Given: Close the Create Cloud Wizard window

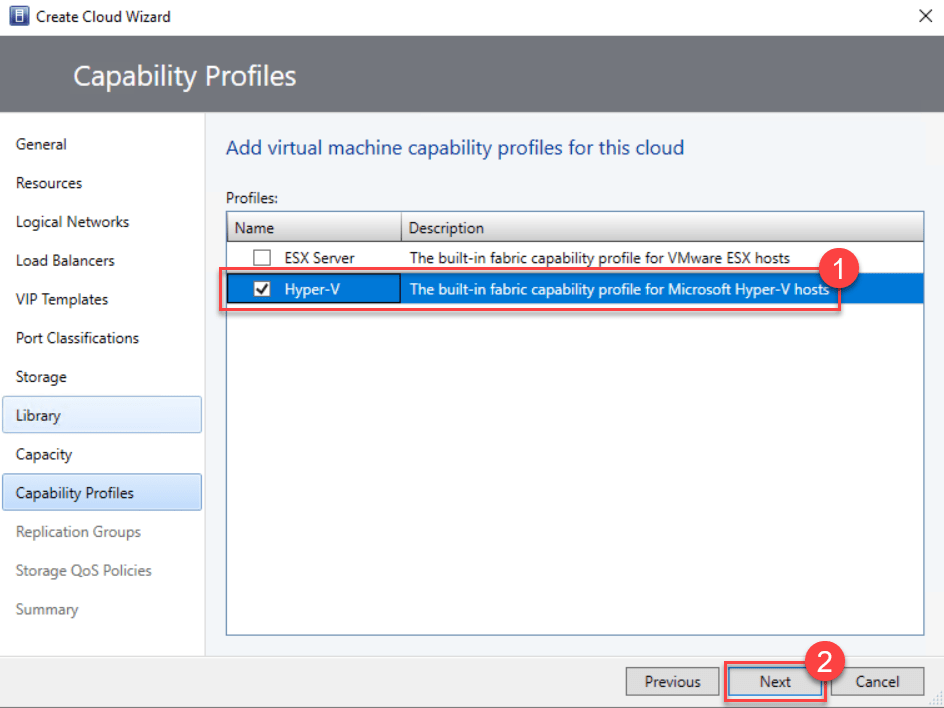Looking at the screenshot, I should (x=924, y=17).
